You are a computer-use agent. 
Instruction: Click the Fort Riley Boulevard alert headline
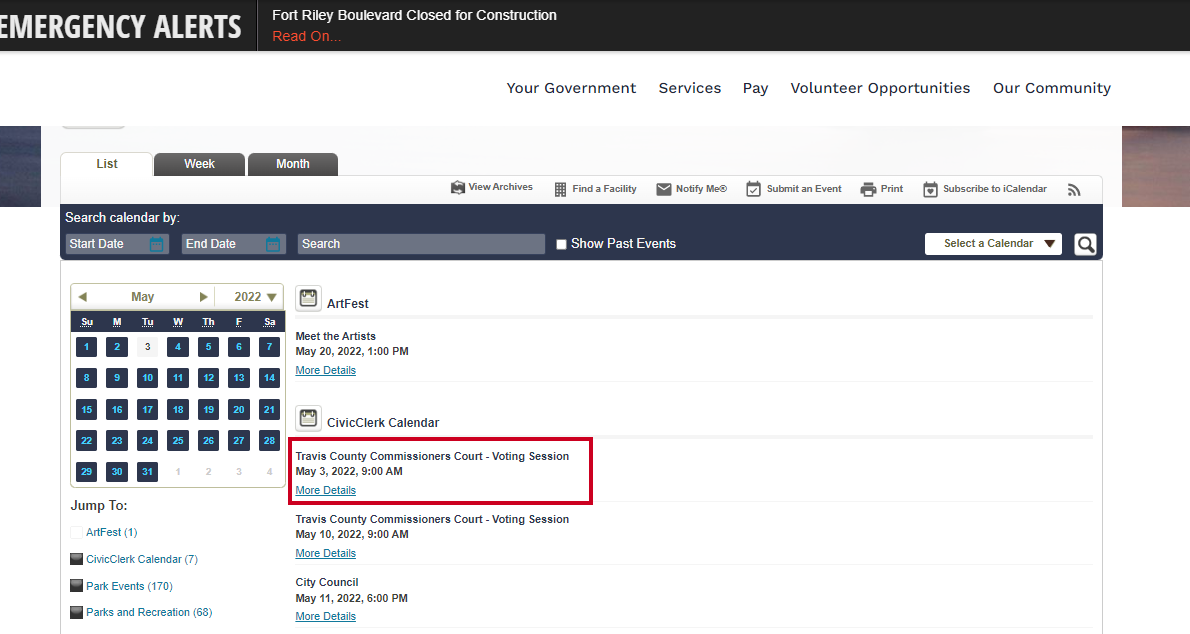pos(414,15)
